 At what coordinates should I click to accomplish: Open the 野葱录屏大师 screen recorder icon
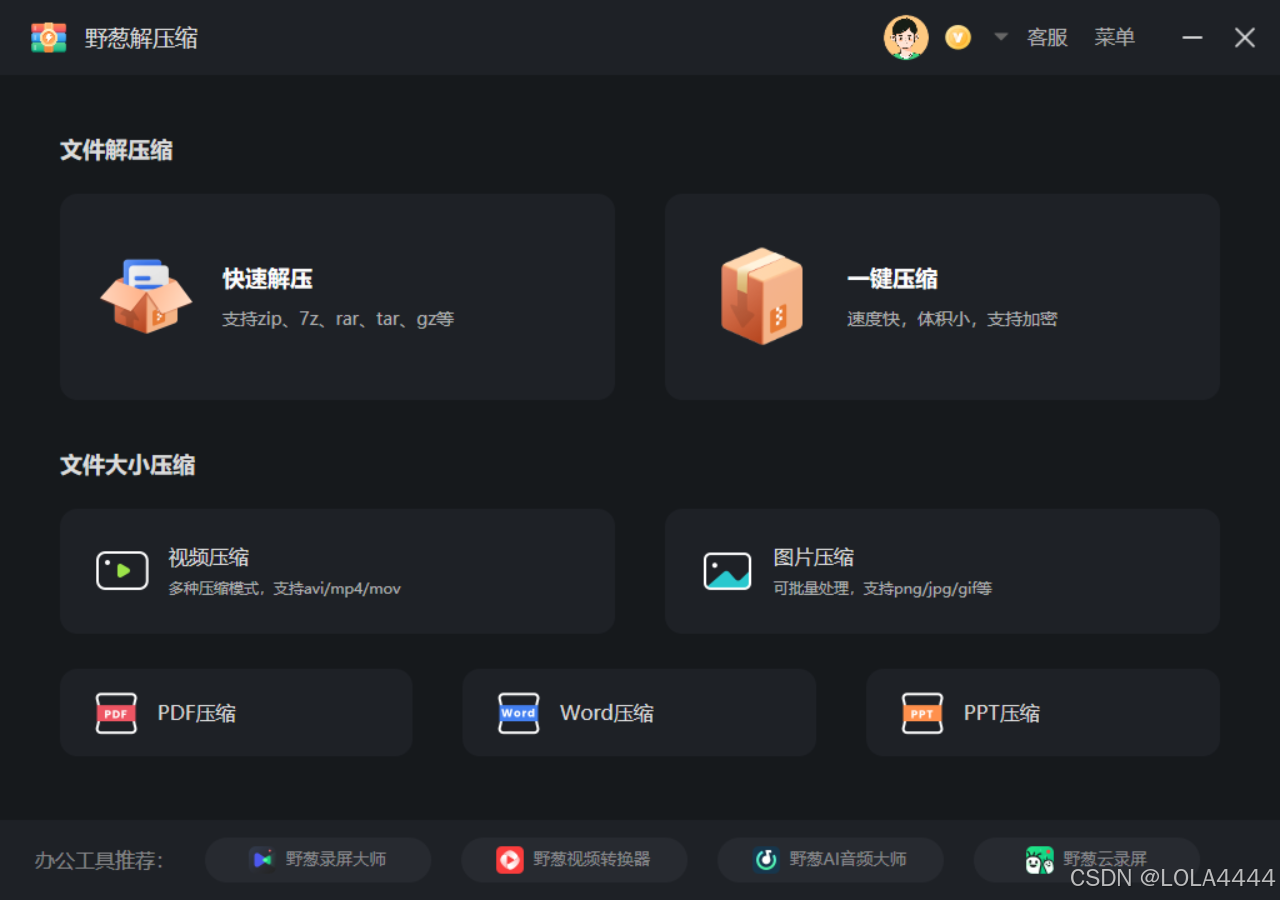262,859
